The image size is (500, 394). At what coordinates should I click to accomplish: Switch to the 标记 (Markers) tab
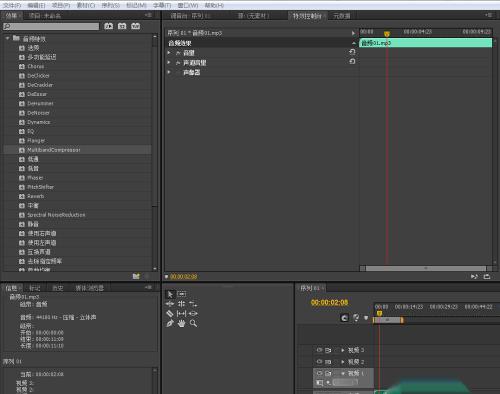pyautogui.click(x=35, y=288)
